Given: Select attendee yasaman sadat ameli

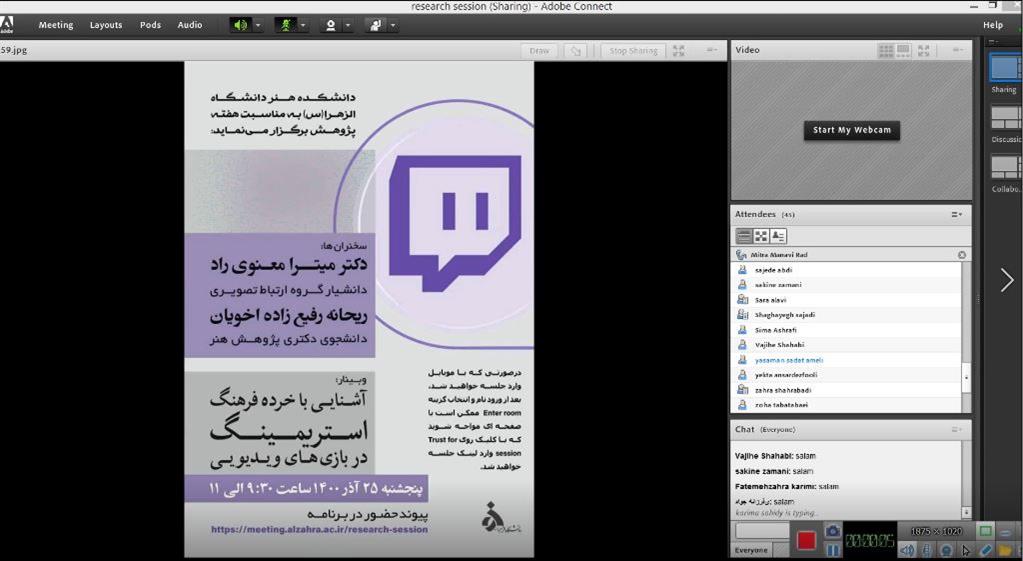Looking at the screenshot, I should 847,360.
